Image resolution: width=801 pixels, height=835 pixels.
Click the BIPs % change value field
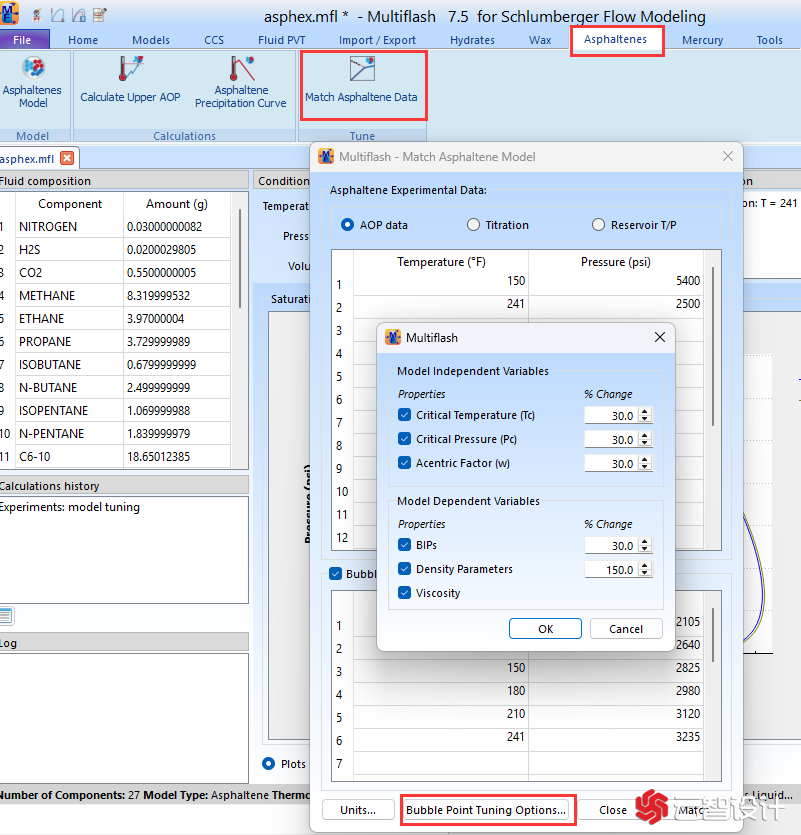[611, 545]
